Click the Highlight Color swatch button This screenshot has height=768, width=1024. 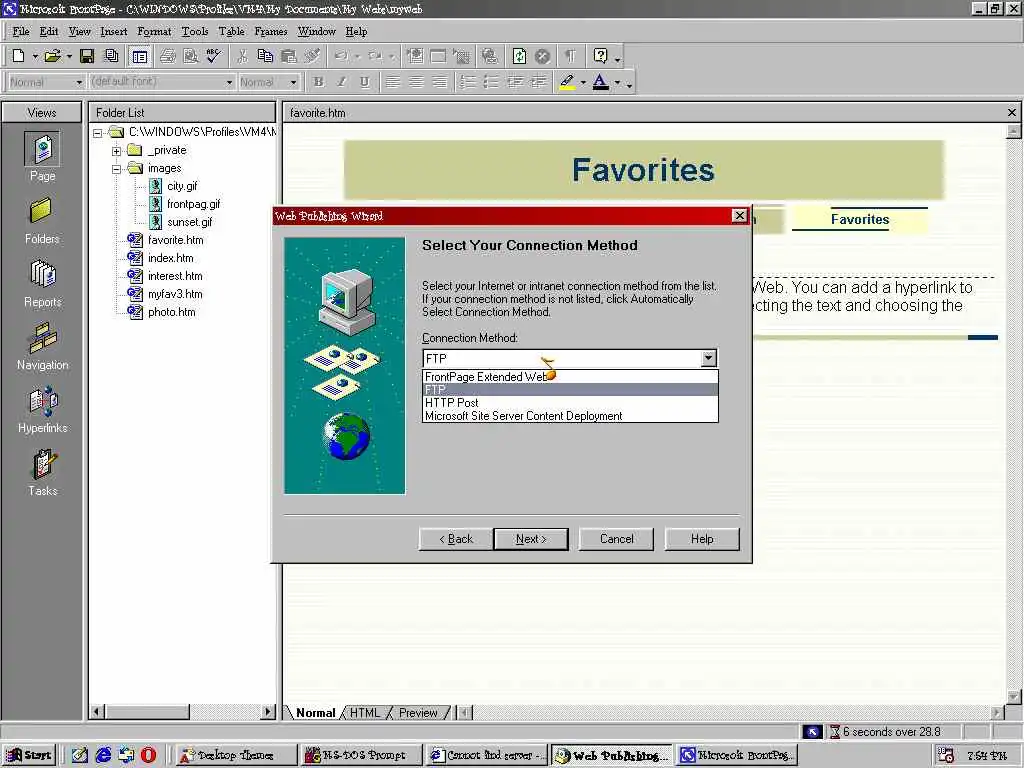click(x=567, y=82)
